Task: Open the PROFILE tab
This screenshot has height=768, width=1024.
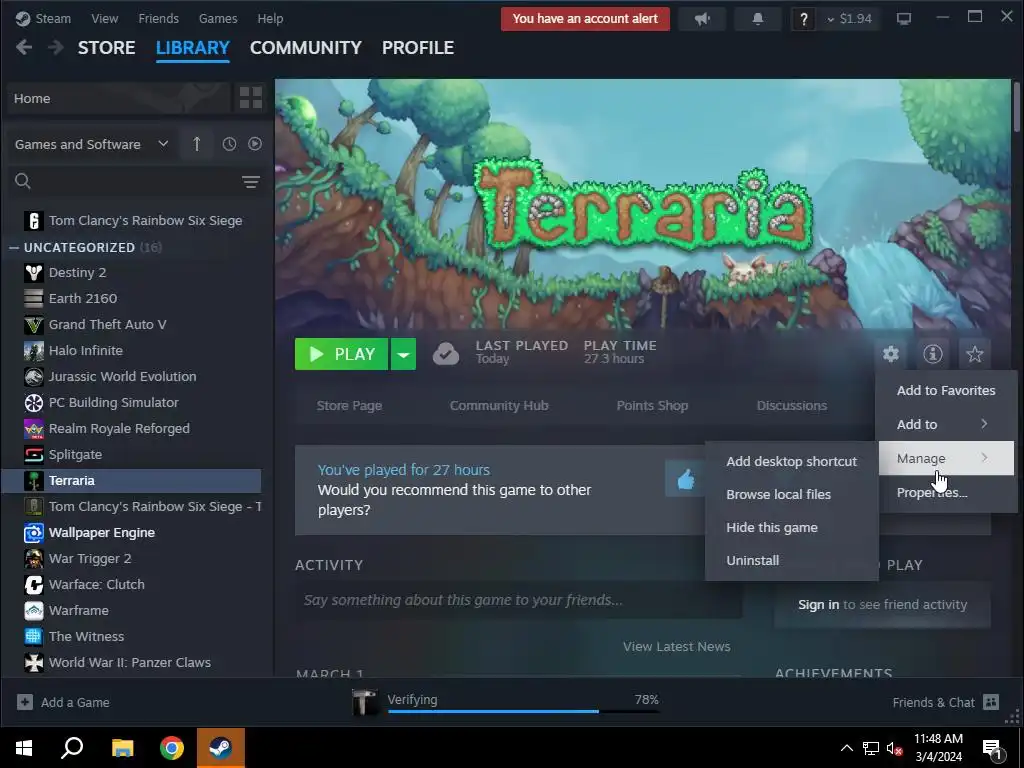Action: (418, 48)
